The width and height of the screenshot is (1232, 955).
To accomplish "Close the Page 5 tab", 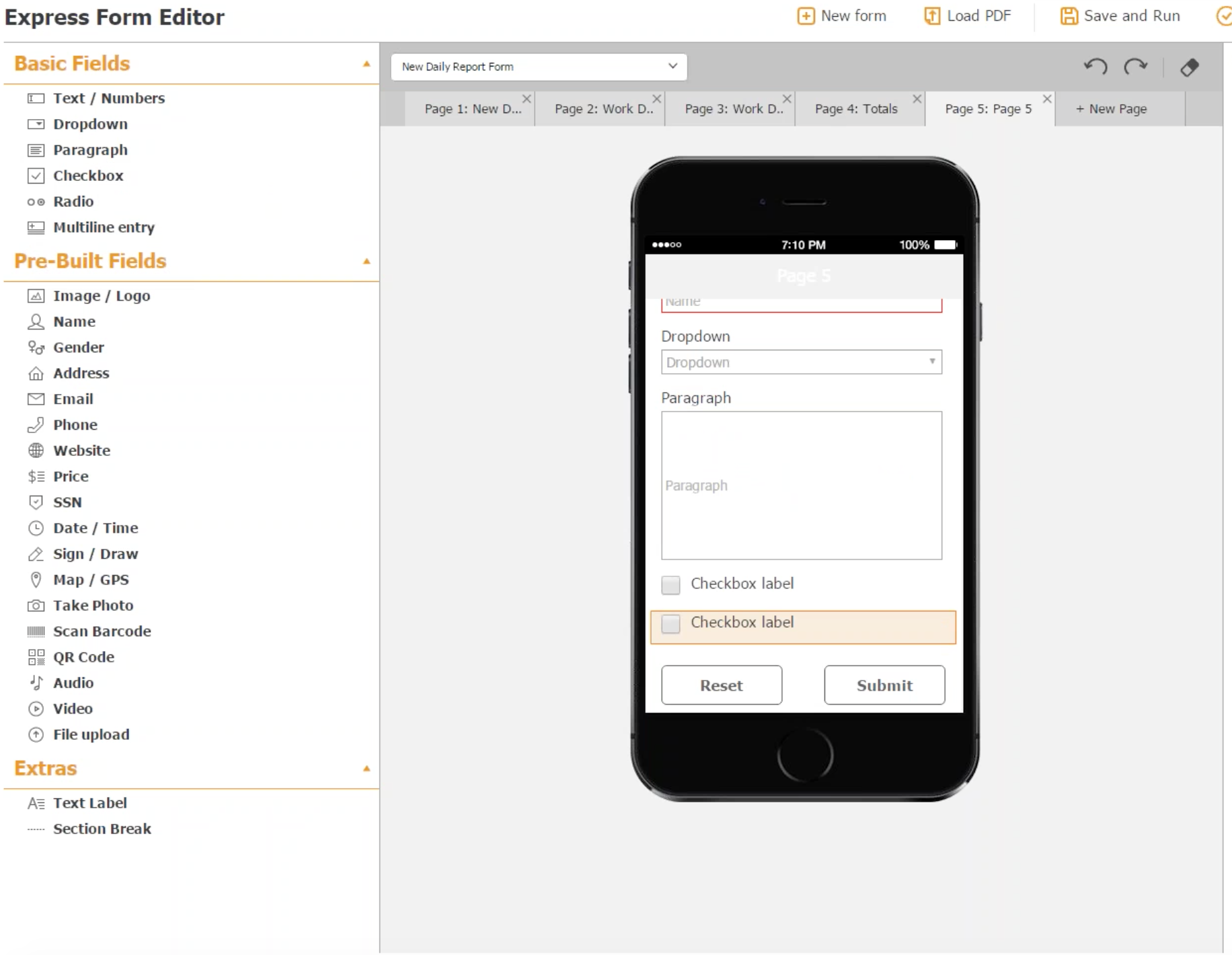I will pyautogui.click(x=1047, y=99).
